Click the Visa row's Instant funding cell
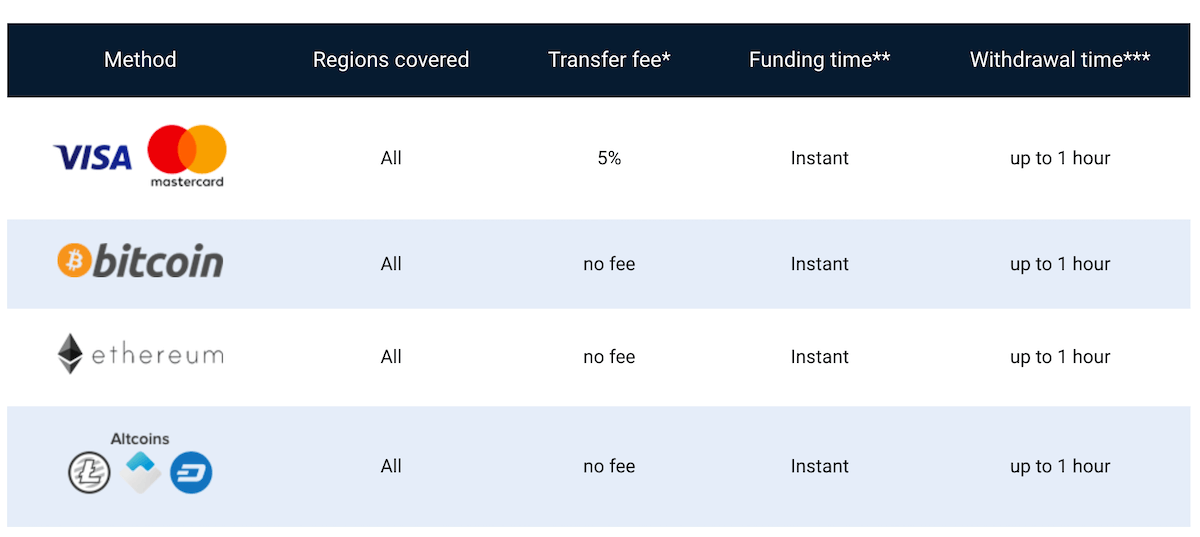This screenshot has width=1200, height=537. pyautogui.click(x=820, y=158)
